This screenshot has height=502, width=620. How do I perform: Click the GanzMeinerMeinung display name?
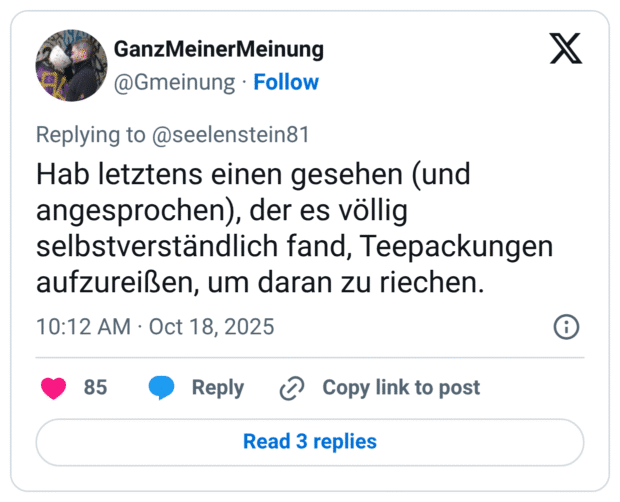[218, 50]
